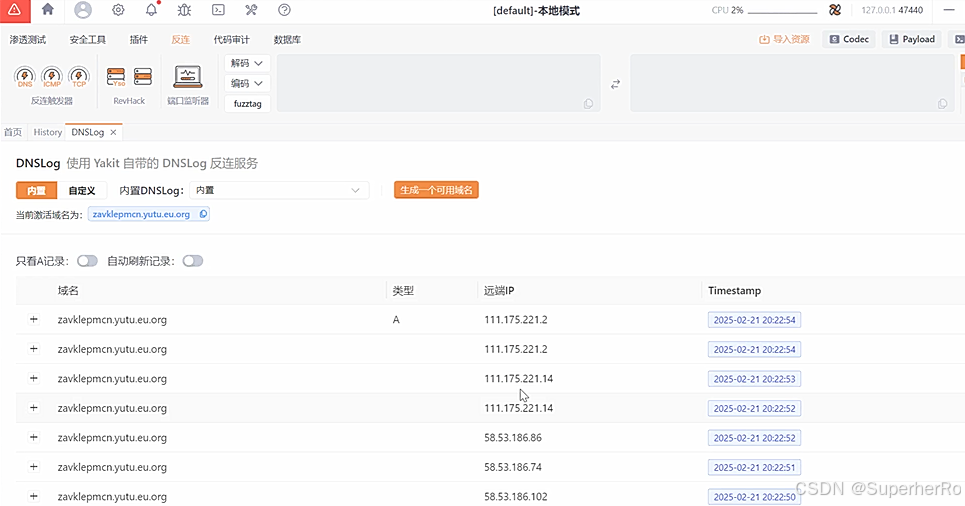Open the port listener monitor icon
The height and width of the screenshot is (506, 965).
tap(188, 77)
